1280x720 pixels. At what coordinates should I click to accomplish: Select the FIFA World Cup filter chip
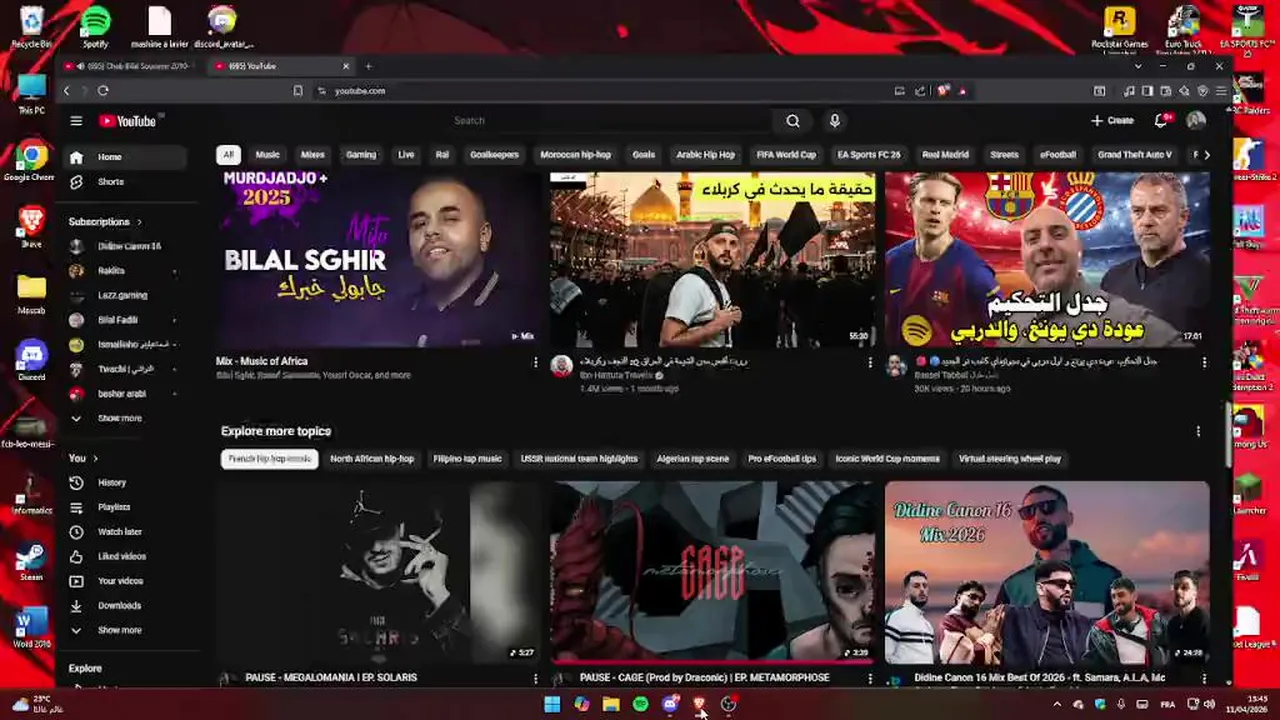(786, 155)
